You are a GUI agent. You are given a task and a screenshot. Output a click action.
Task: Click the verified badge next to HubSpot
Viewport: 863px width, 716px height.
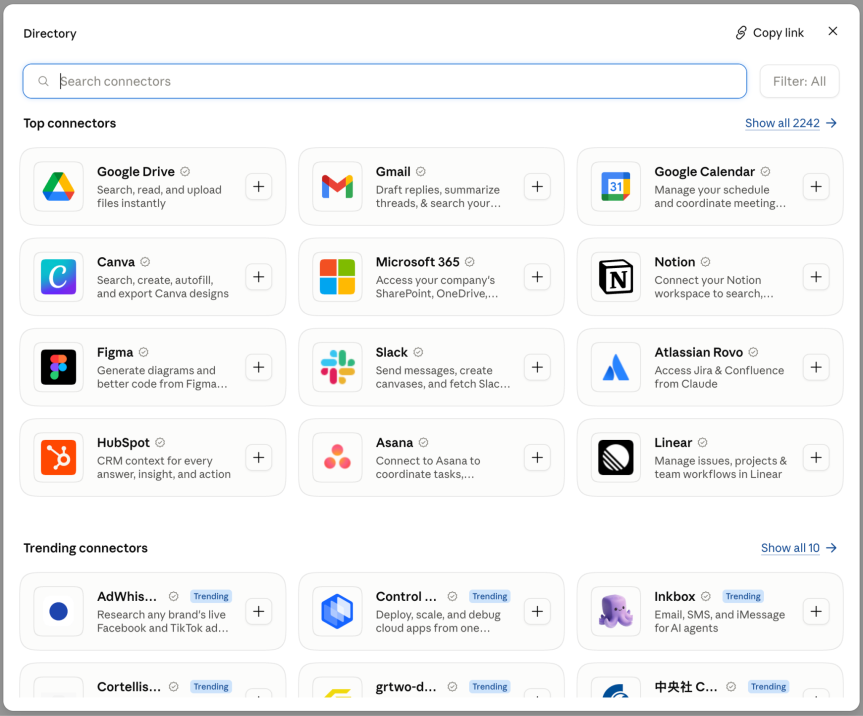pos(160,442)
